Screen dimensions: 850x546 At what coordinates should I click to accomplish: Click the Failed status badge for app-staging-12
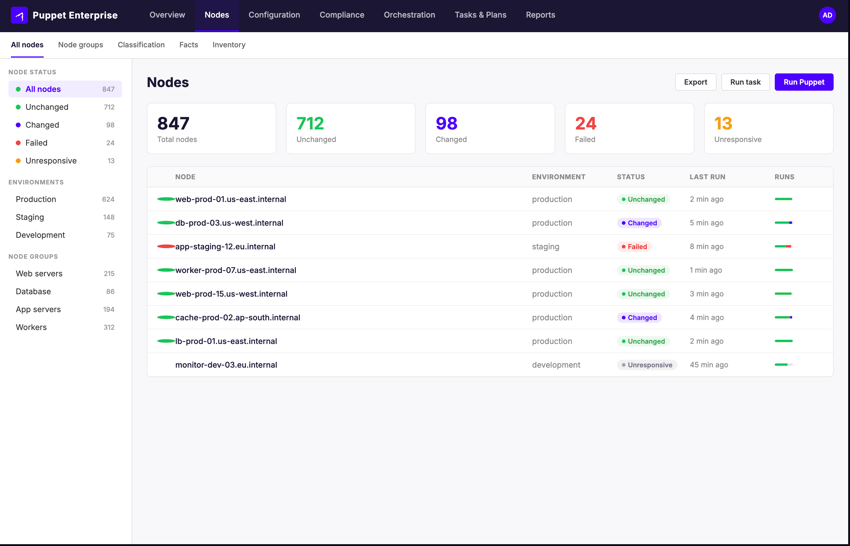click(634, 247)
